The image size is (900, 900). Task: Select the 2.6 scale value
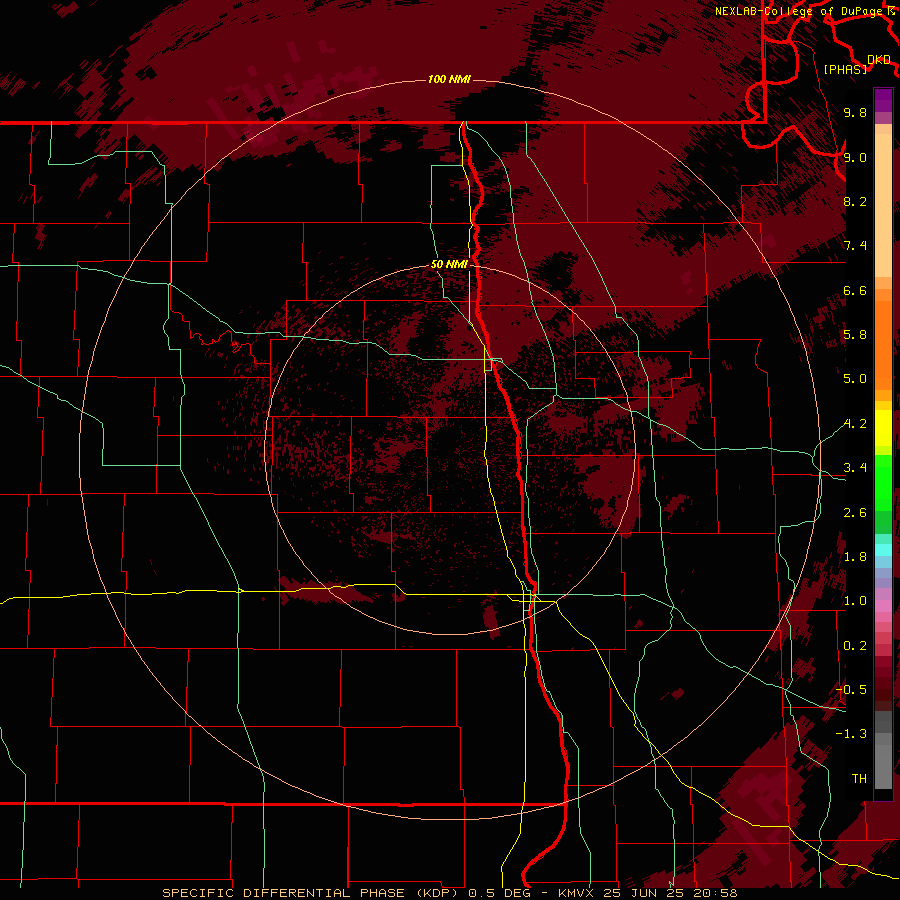pyautogui.click(x=855, y=513)
